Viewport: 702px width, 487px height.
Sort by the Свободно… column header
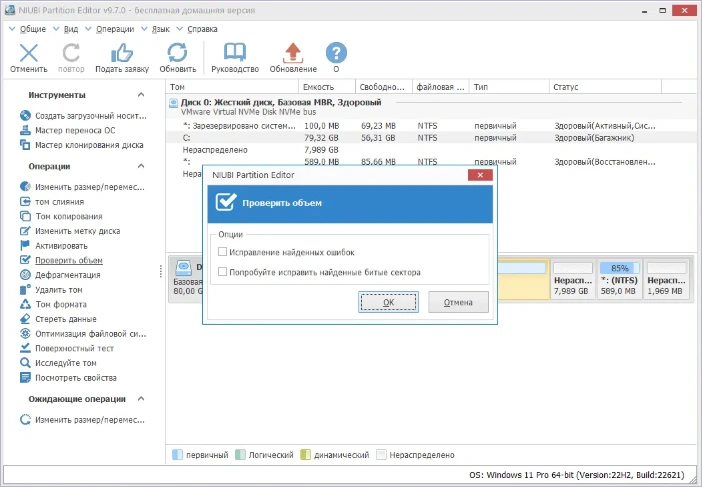384,87
